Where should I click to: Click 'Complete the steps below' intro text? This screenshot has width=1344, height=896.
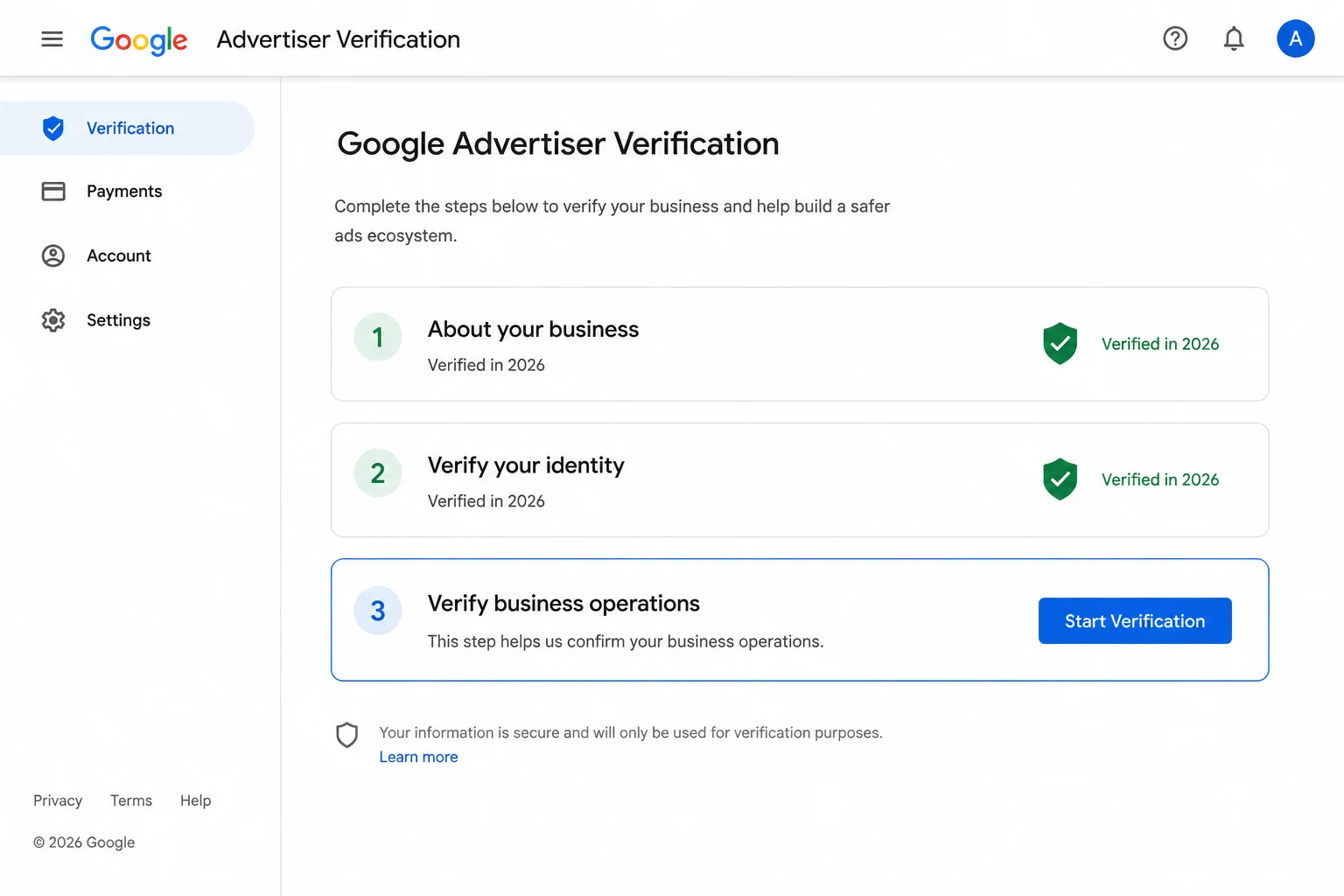coord(612,220)
